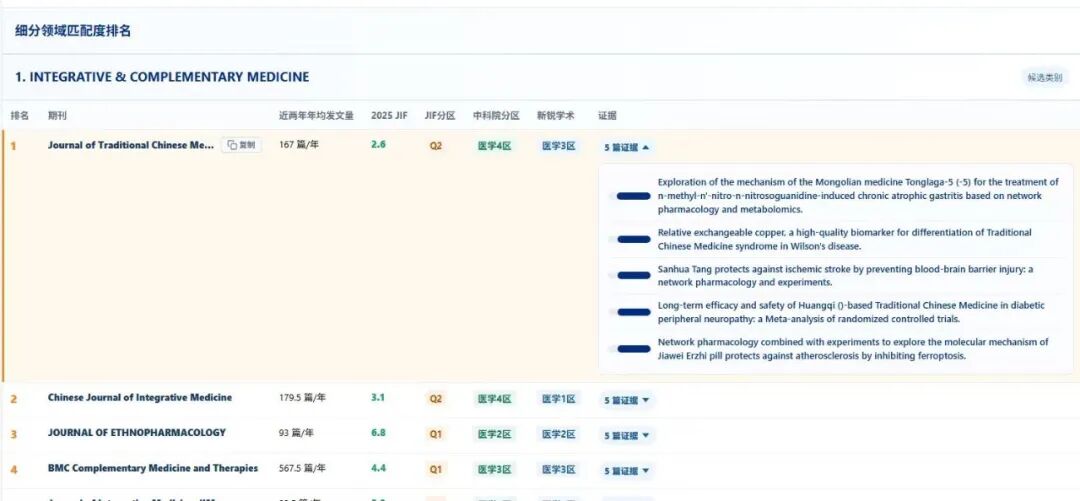Click the 2025 JIF column header
Viewport: 1080px width, 501px height.
[389, 116]
